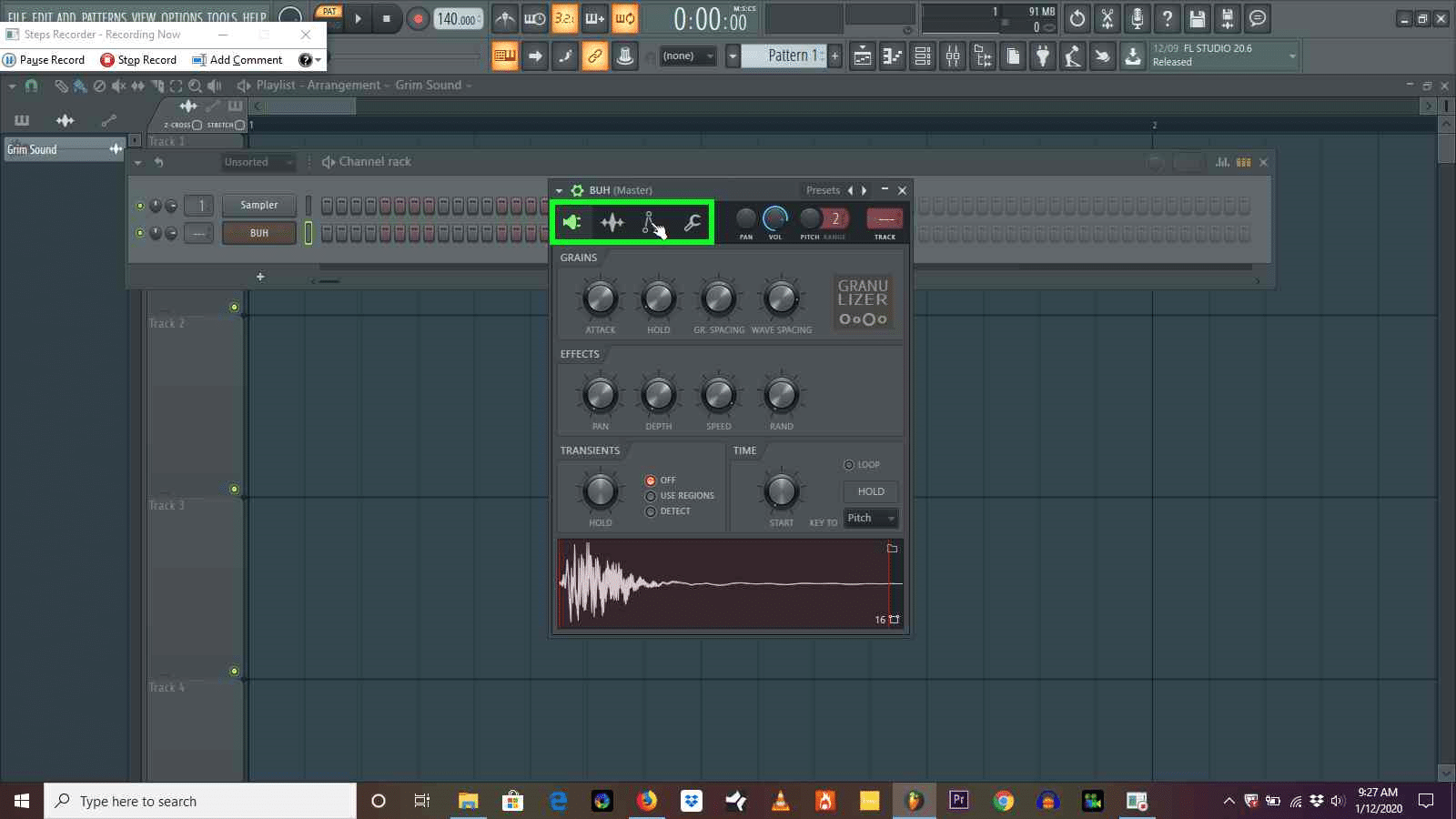Open the PATTERNS menu

pyautogui.click(x=104, y=18)
